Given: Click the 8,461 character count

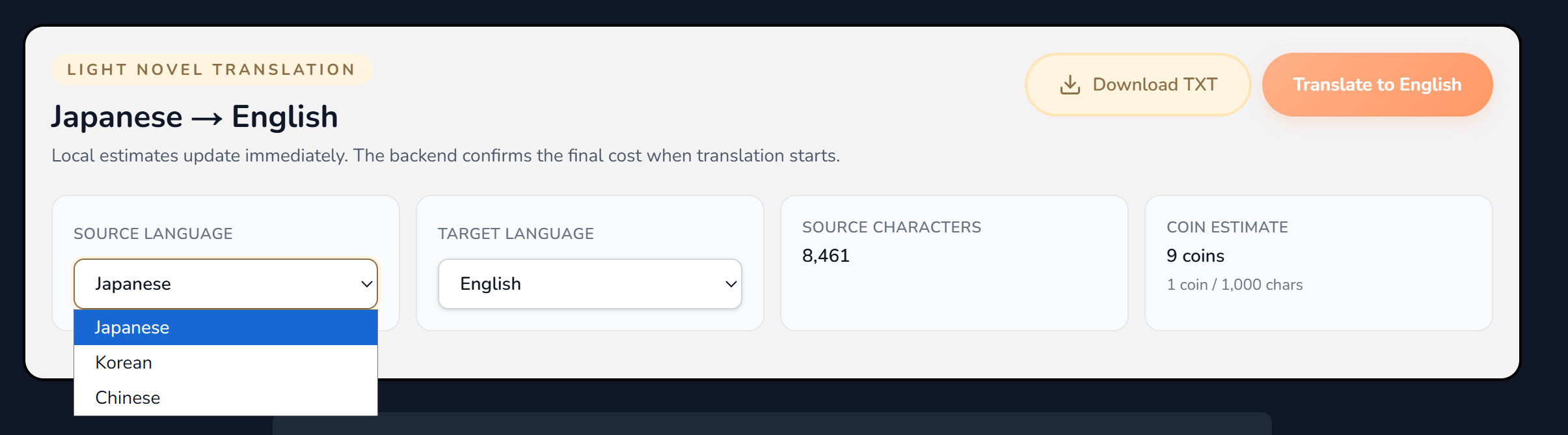Looking at the screenshot, I should click(826, 256).
